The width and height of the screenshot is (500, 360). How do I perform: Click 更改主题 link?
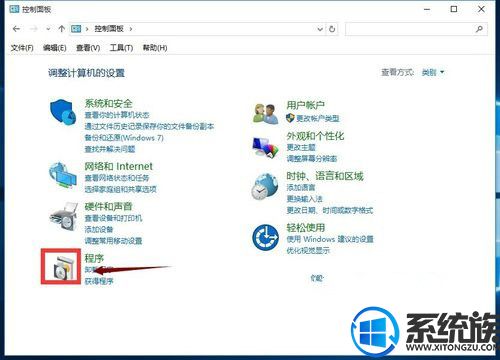point(301,147)
